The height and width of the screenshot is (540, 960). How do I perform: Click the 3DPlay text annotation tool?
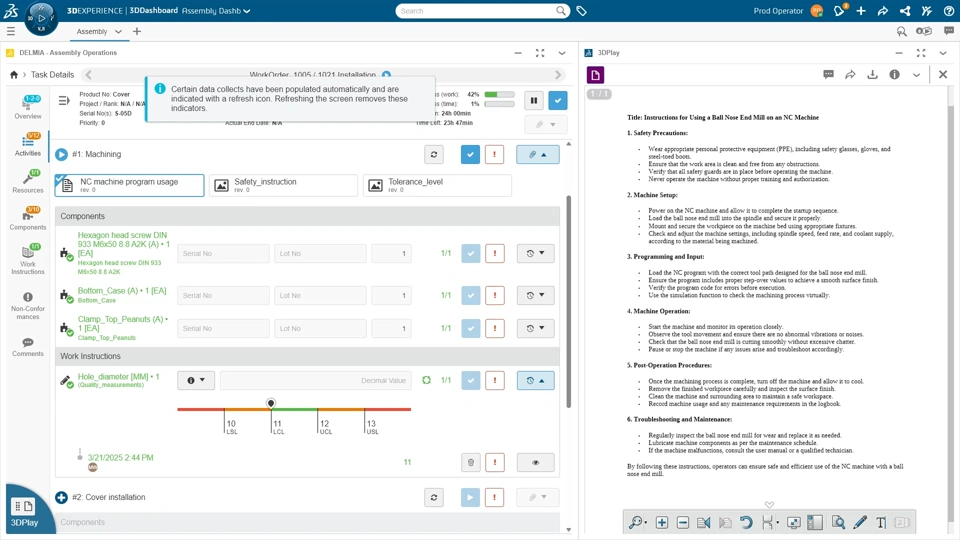[x=881, y=522]
